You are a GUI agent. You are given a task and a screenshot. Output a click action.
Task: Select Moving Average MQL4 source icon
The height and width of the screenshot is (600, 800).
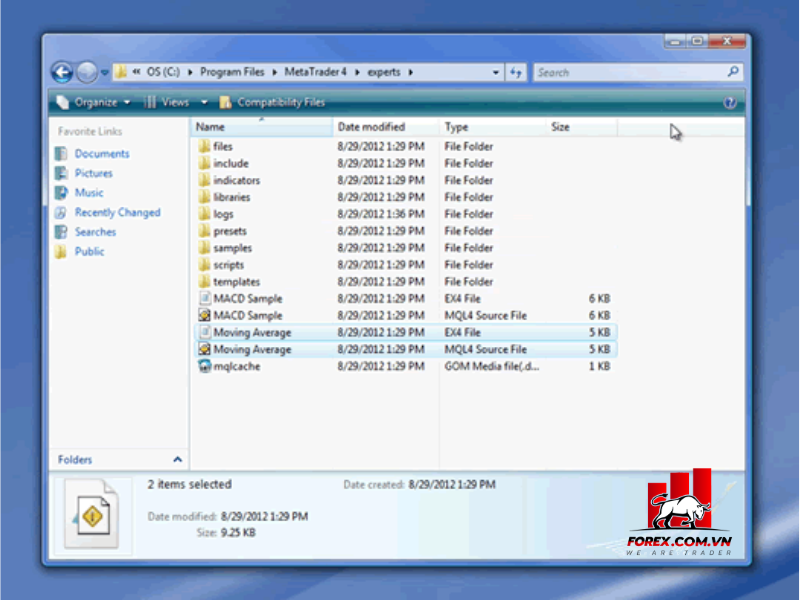click(205, 349)
